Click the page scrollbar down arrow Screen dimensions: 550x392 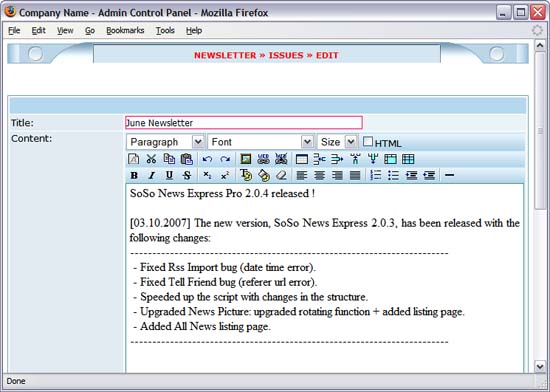point(540,366)
